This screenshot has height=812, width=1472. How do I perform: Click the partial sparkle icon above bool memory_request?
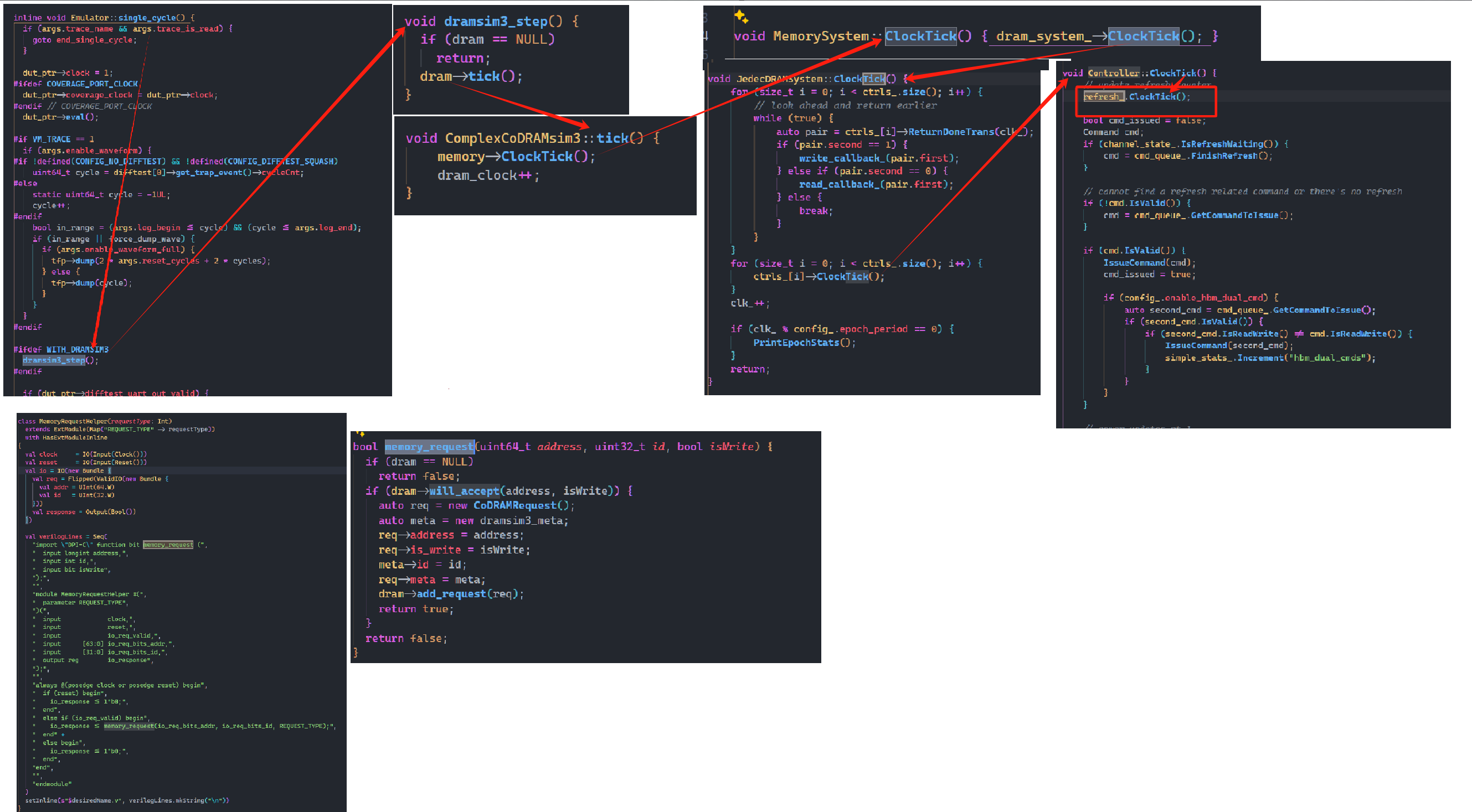(x=361, y=434)
